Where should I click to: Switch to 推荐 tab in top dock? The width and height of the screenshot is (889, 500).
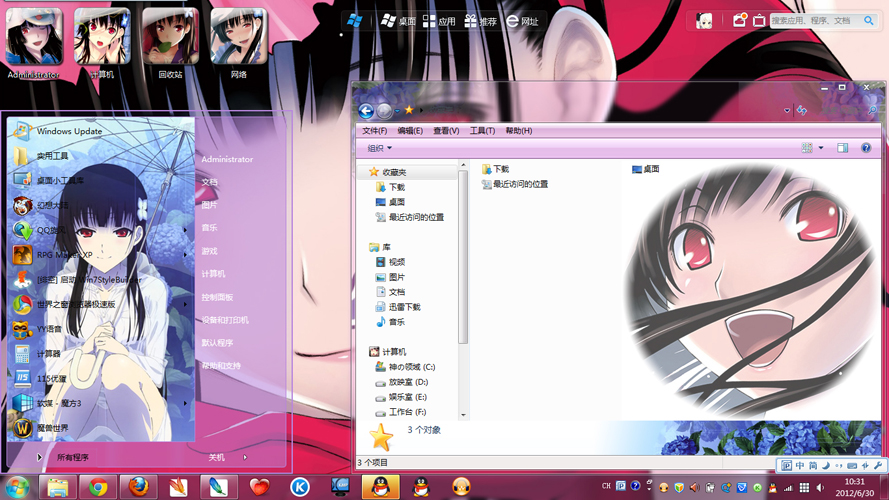coord(480,21)
